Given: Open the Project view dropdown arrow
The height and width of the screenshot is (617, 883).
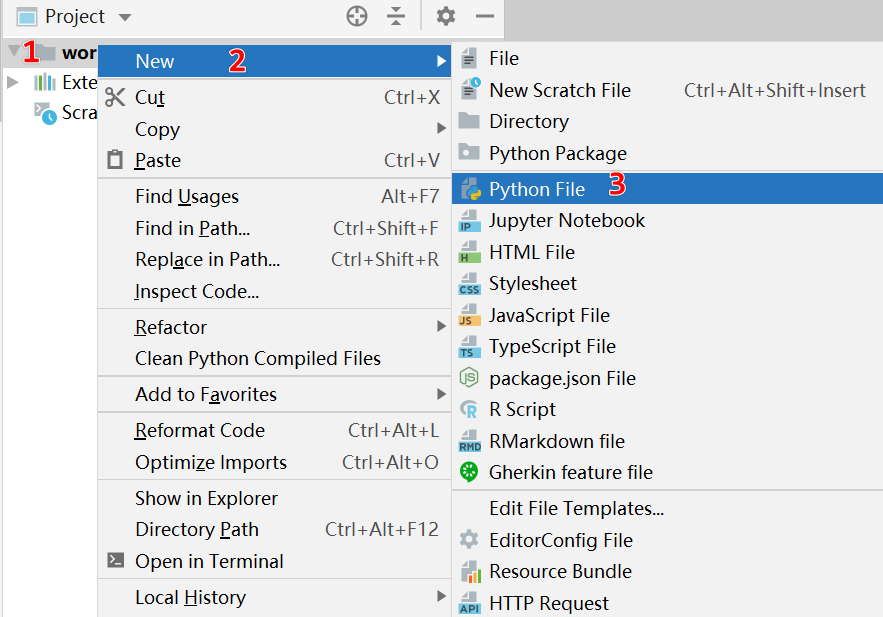Looking at the screenshot, I should pyautogui.click(x=124, y=17).
